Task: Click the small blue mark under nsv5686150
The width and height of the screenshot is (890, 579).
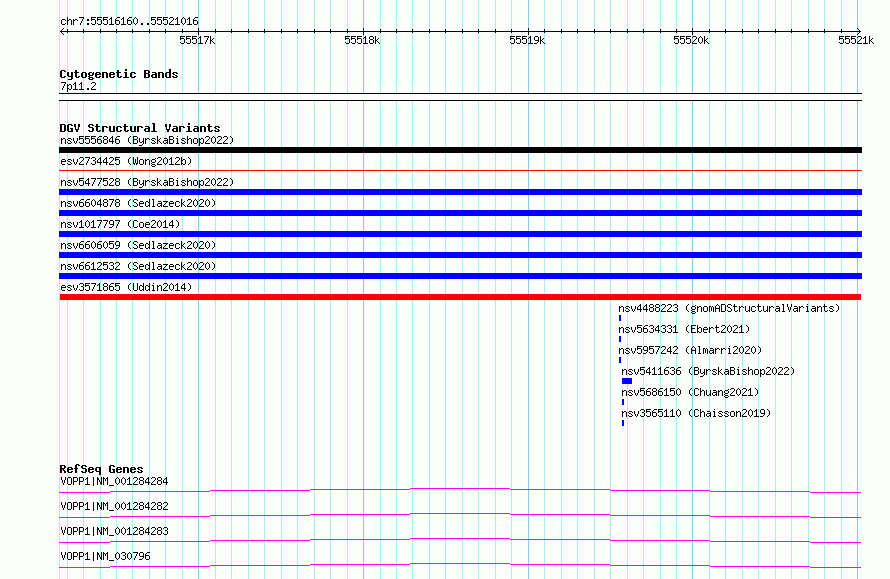Action: click(623, 402)
